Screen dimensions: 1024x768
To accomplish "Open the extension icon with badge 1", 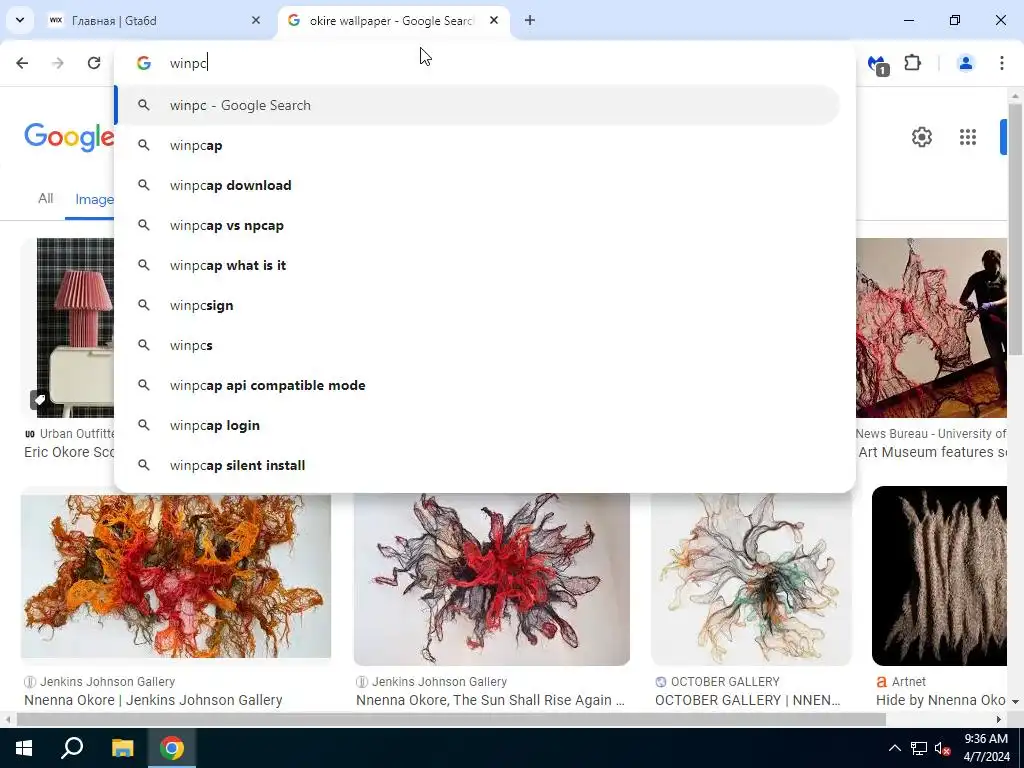I will pyautogui.click(x=878, y=64).
